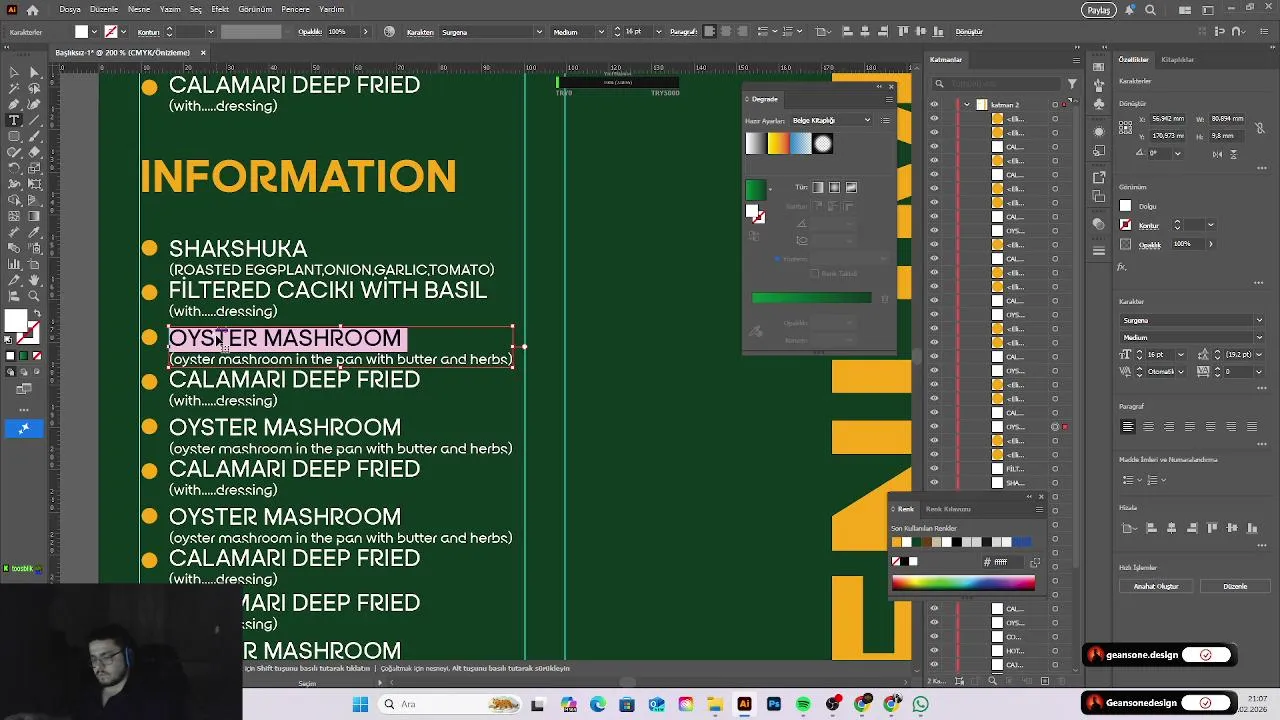This screenshot has width=1280, height=720.
Task: Open the Degrade panel options menu
Action: coord(889,99)
